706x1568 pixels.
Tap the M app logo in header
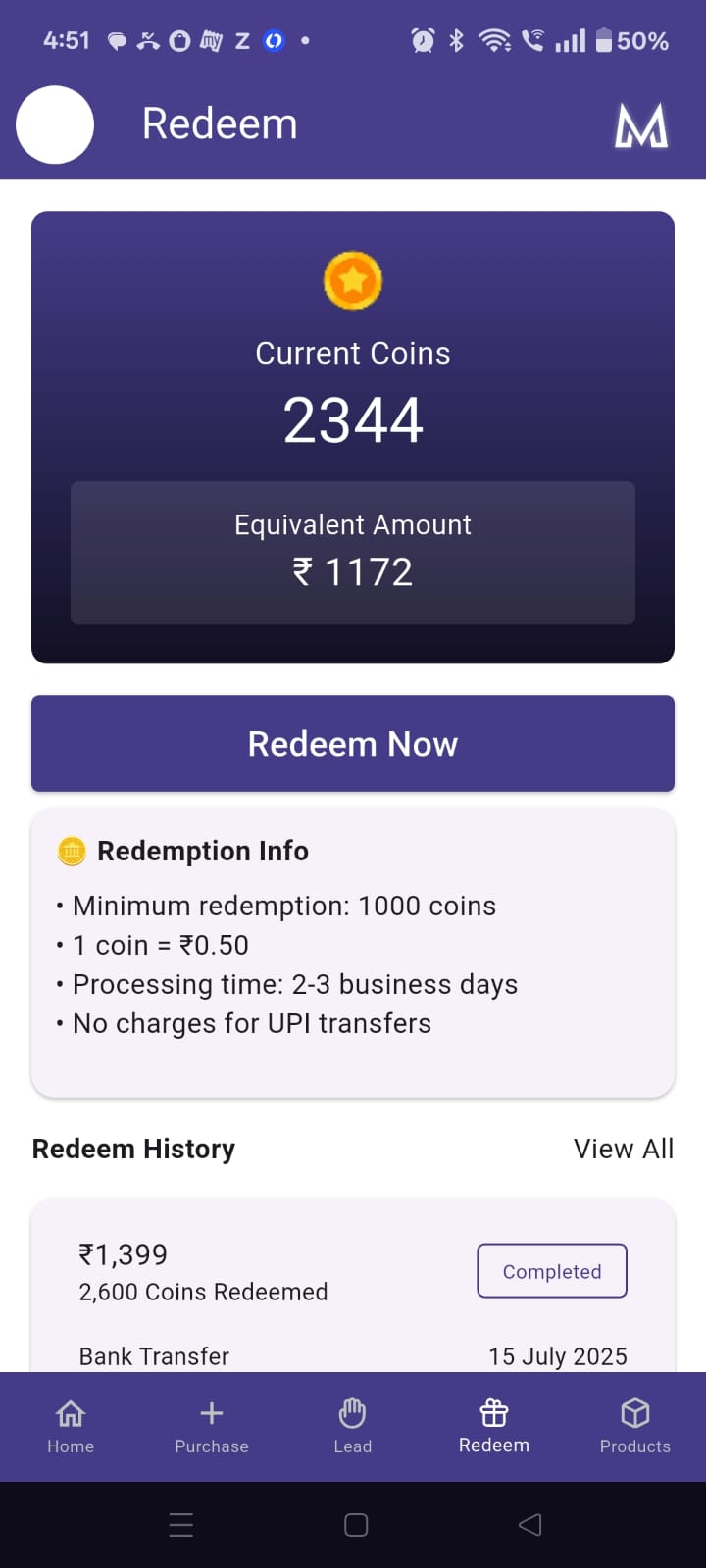tap(641, 123)
